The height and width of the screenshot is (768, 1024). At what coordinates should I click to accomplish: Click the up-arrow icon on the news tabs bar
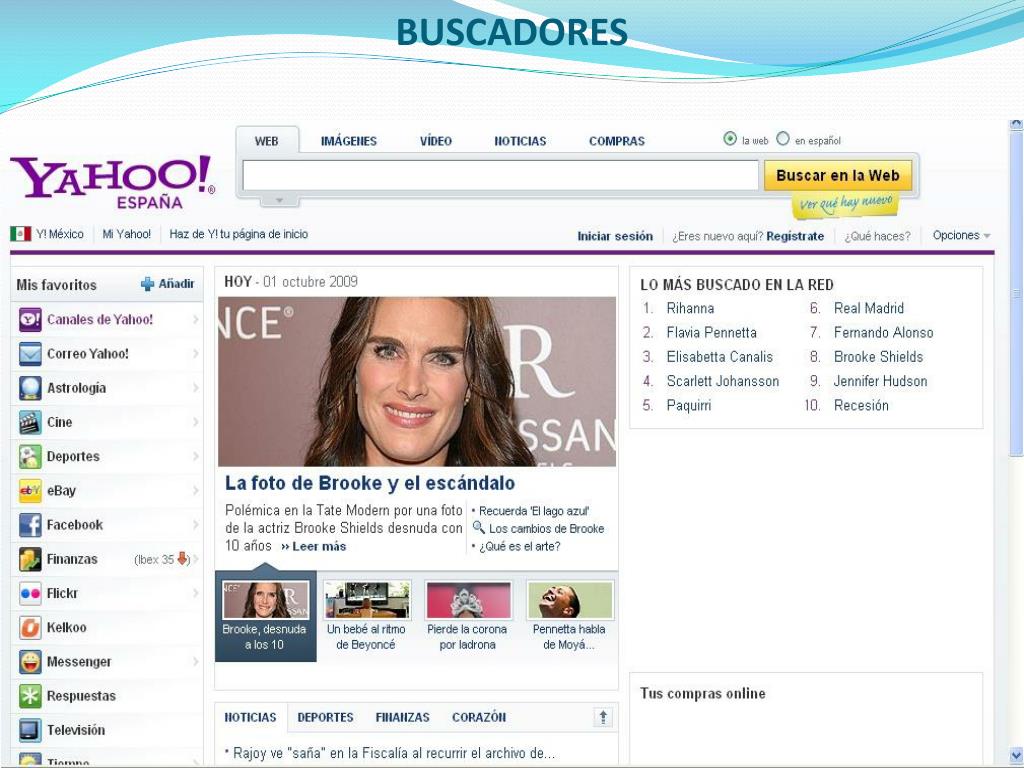(x=603, y=717)
